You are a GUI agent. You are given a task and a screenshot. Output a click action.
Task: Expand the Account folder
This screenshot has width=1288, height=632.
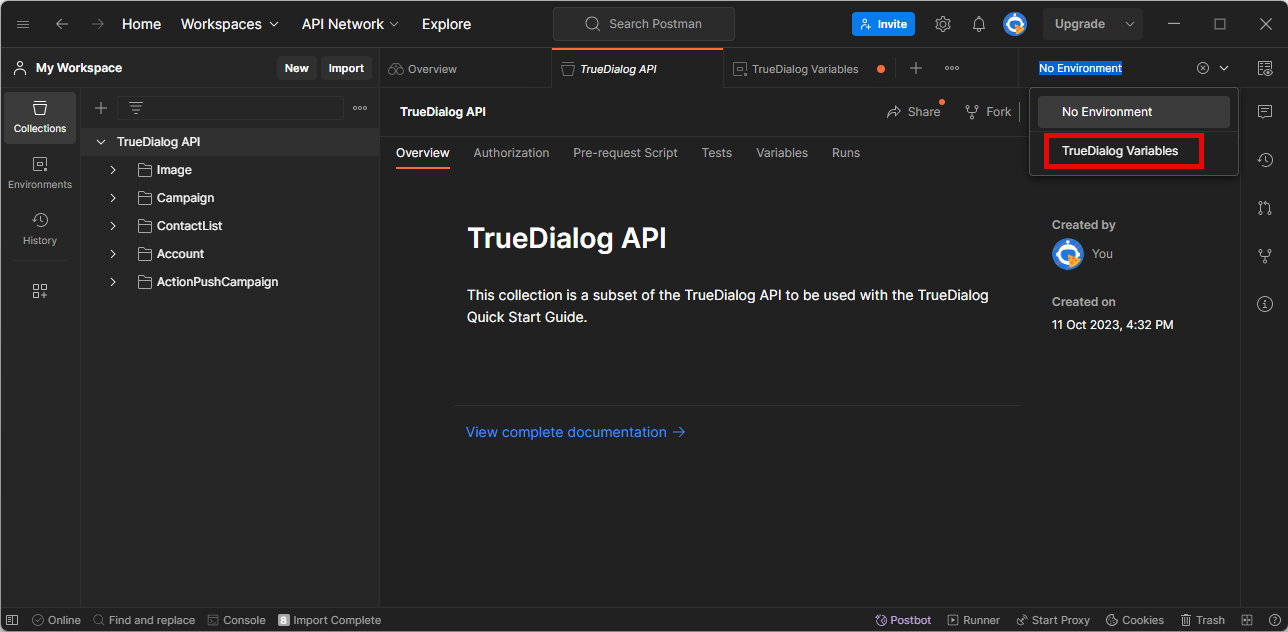click(113, 254)
